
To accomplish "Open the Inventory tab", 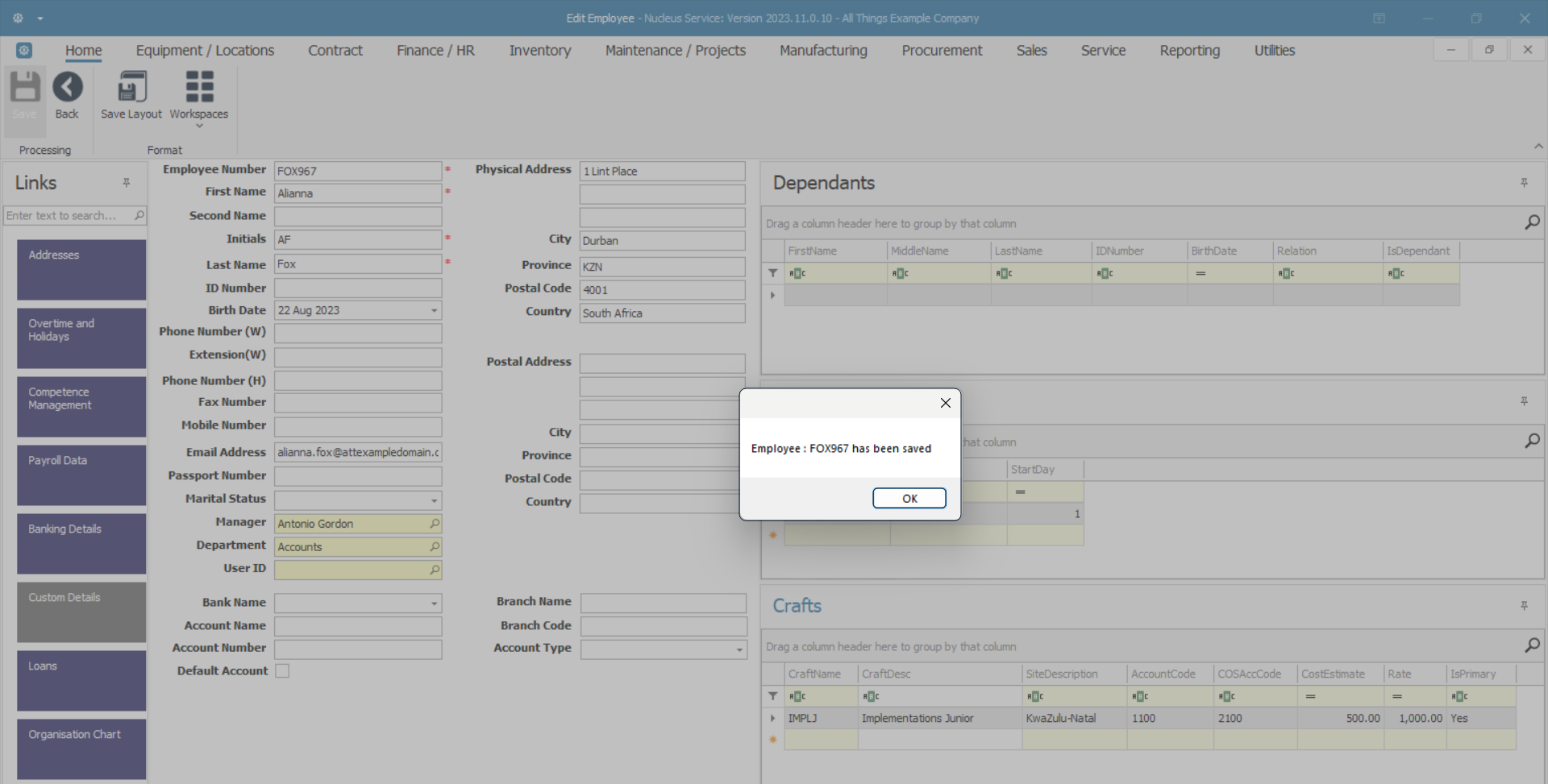I will (540, 50).
